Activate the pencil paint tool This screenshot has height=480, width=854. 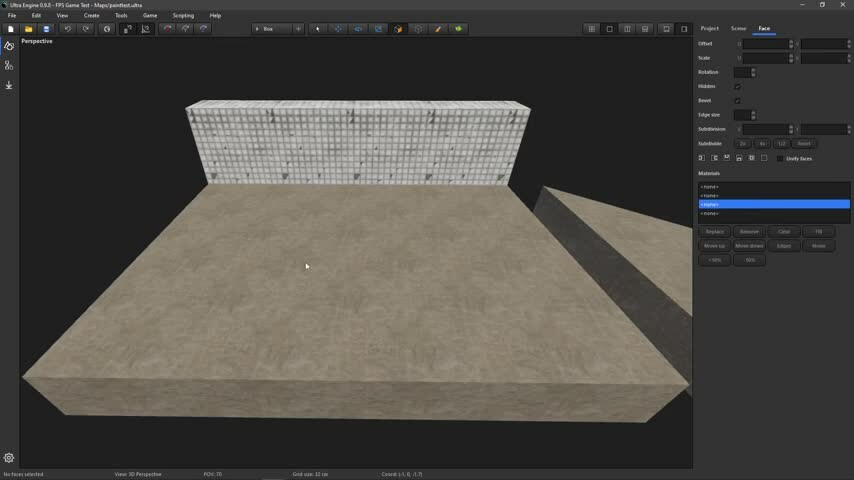(x=438, y=29)
